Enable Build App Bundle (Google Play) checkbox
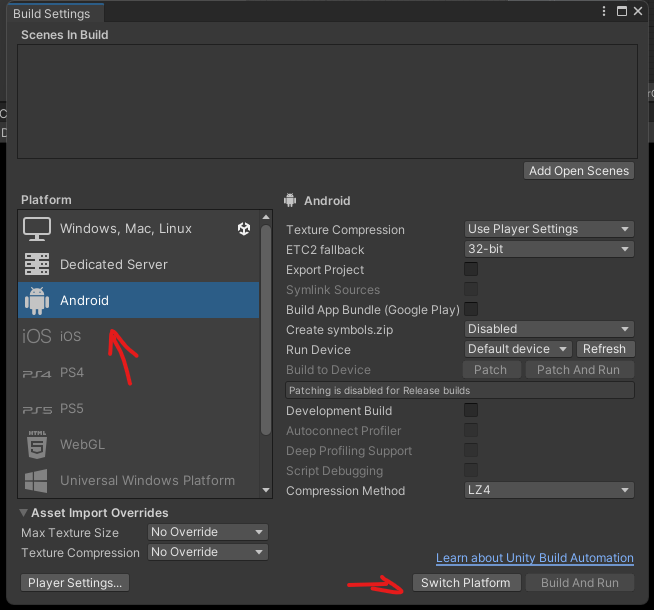 point(471,309)
